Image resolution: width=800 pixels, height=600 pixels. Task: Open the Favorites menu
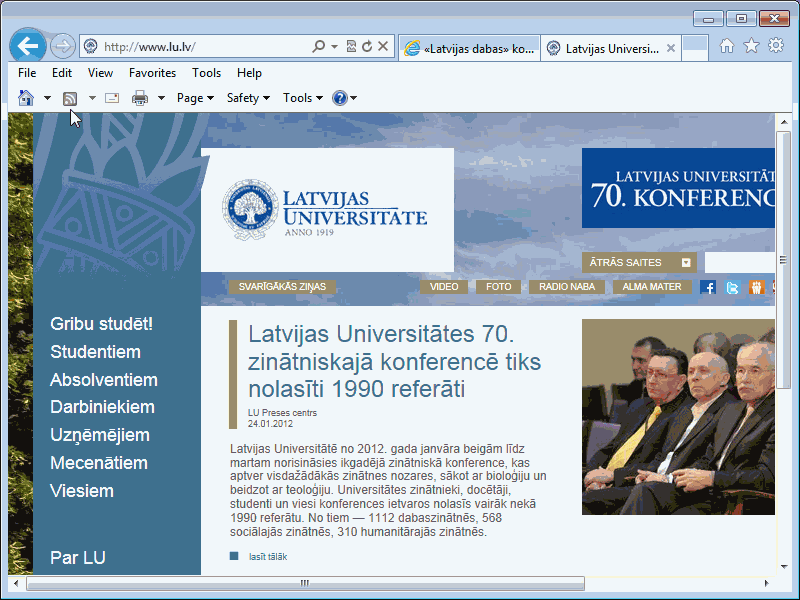click(152, 73)
